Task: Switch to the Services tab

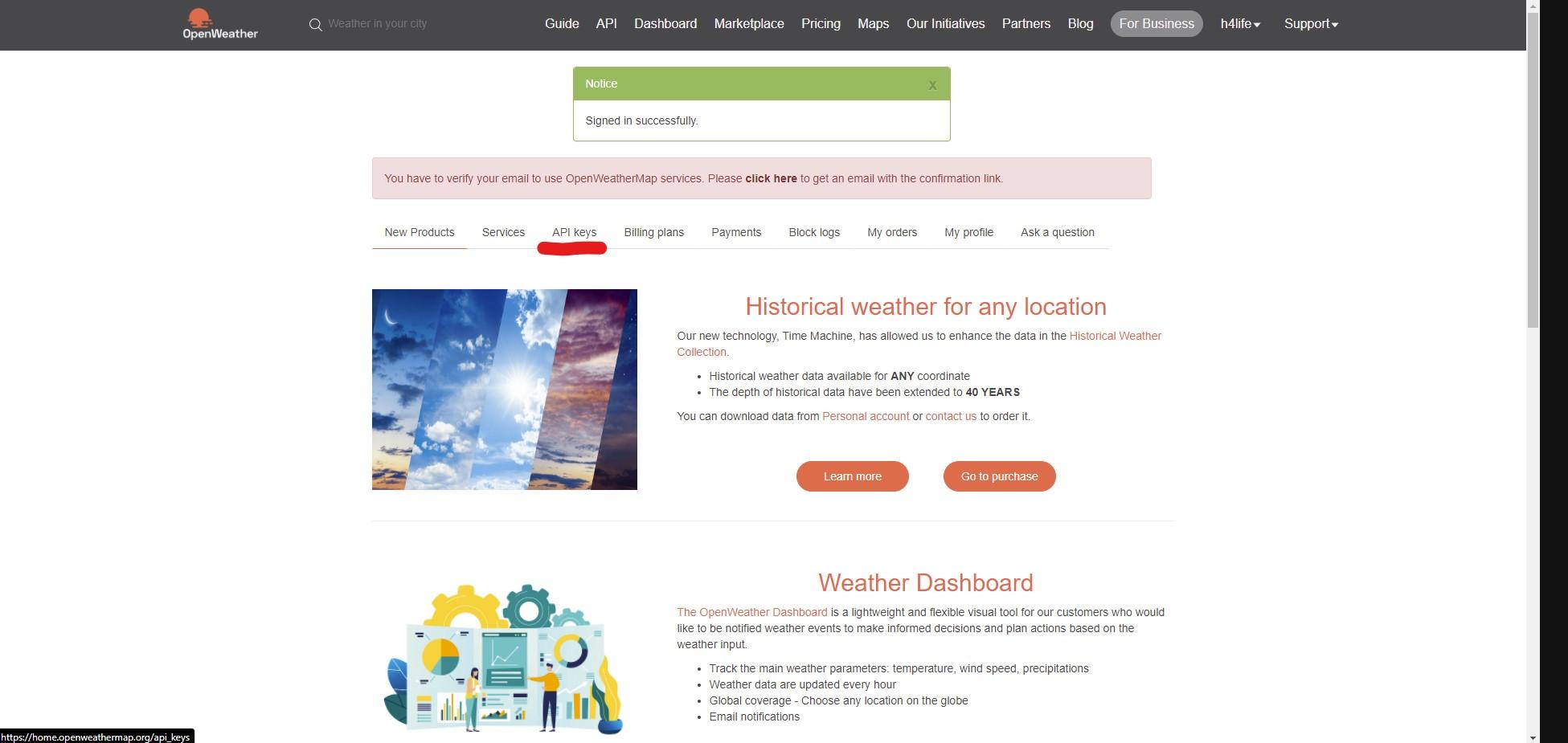Action: (503, 232)
